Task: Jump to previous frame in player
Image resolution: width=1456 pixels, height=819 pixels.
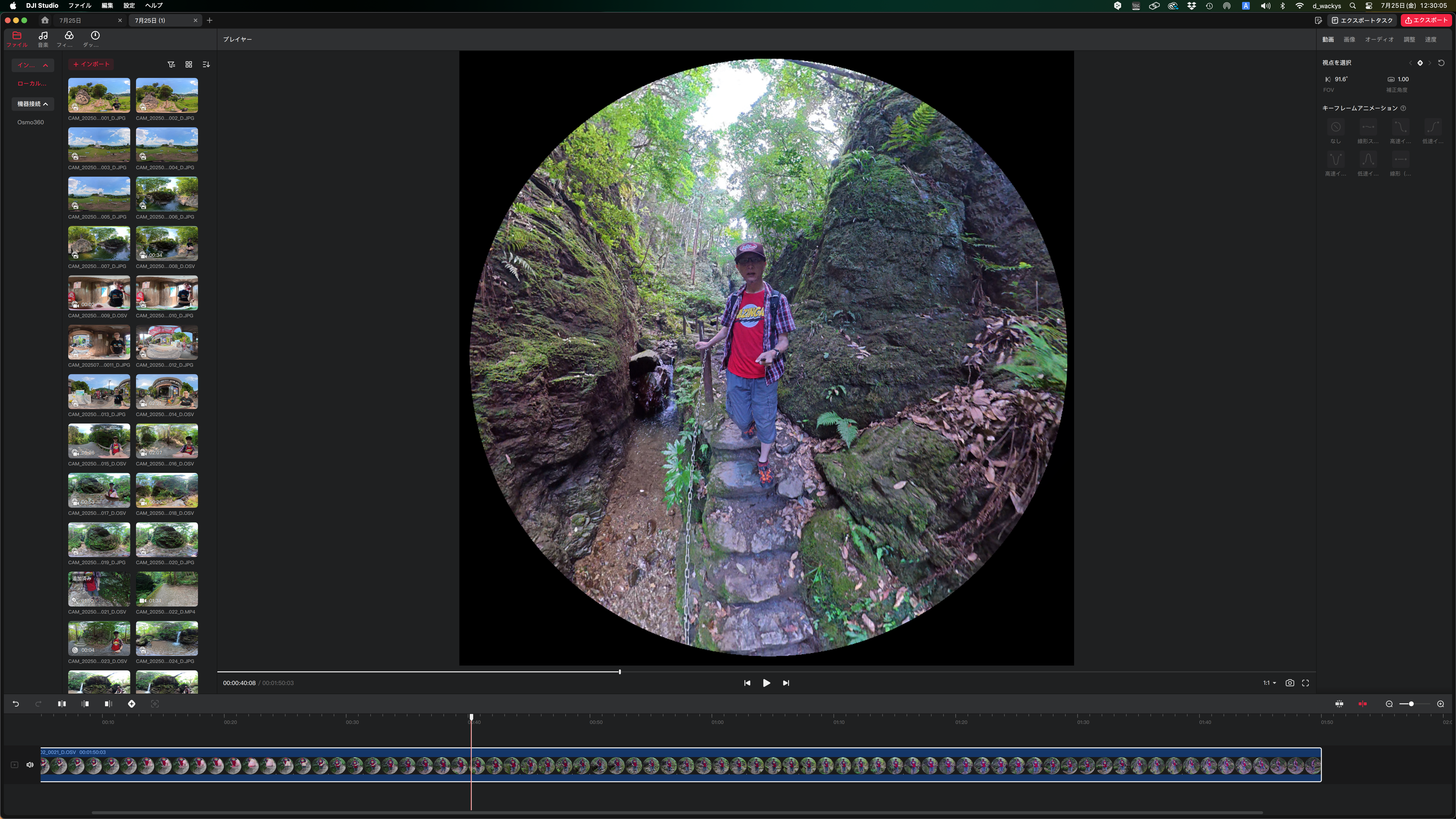Action: point(747,683)
